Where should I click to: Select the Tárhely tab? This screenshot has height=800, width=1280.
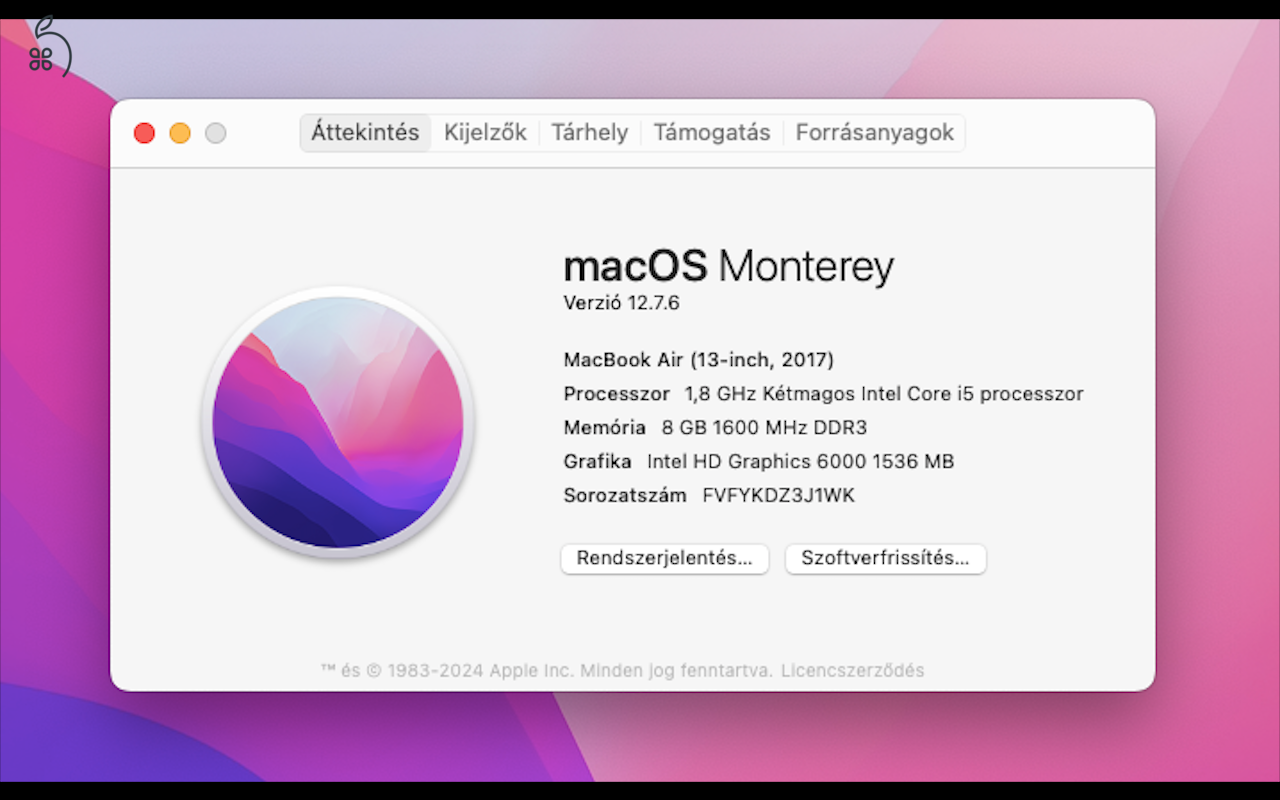tap(590, 132)
